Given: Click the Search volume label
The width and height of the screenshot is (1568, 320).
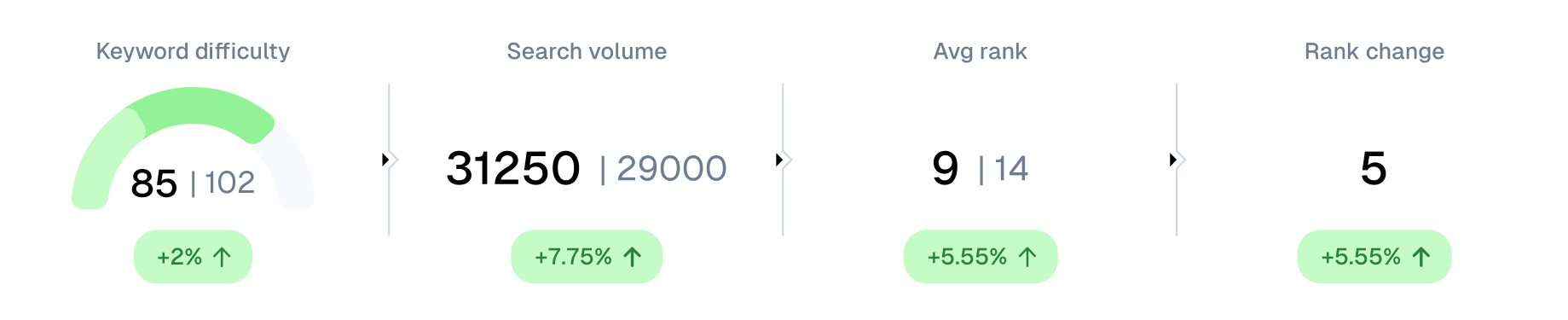Looking at the screenshot, I should click(x=587, y=51).
